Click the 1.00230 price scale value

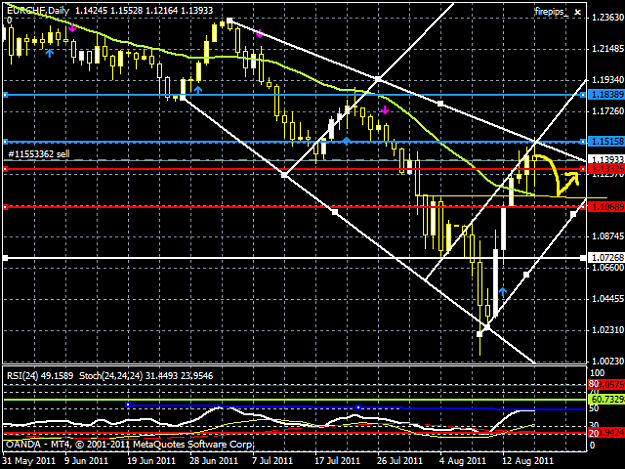[608, 361]
